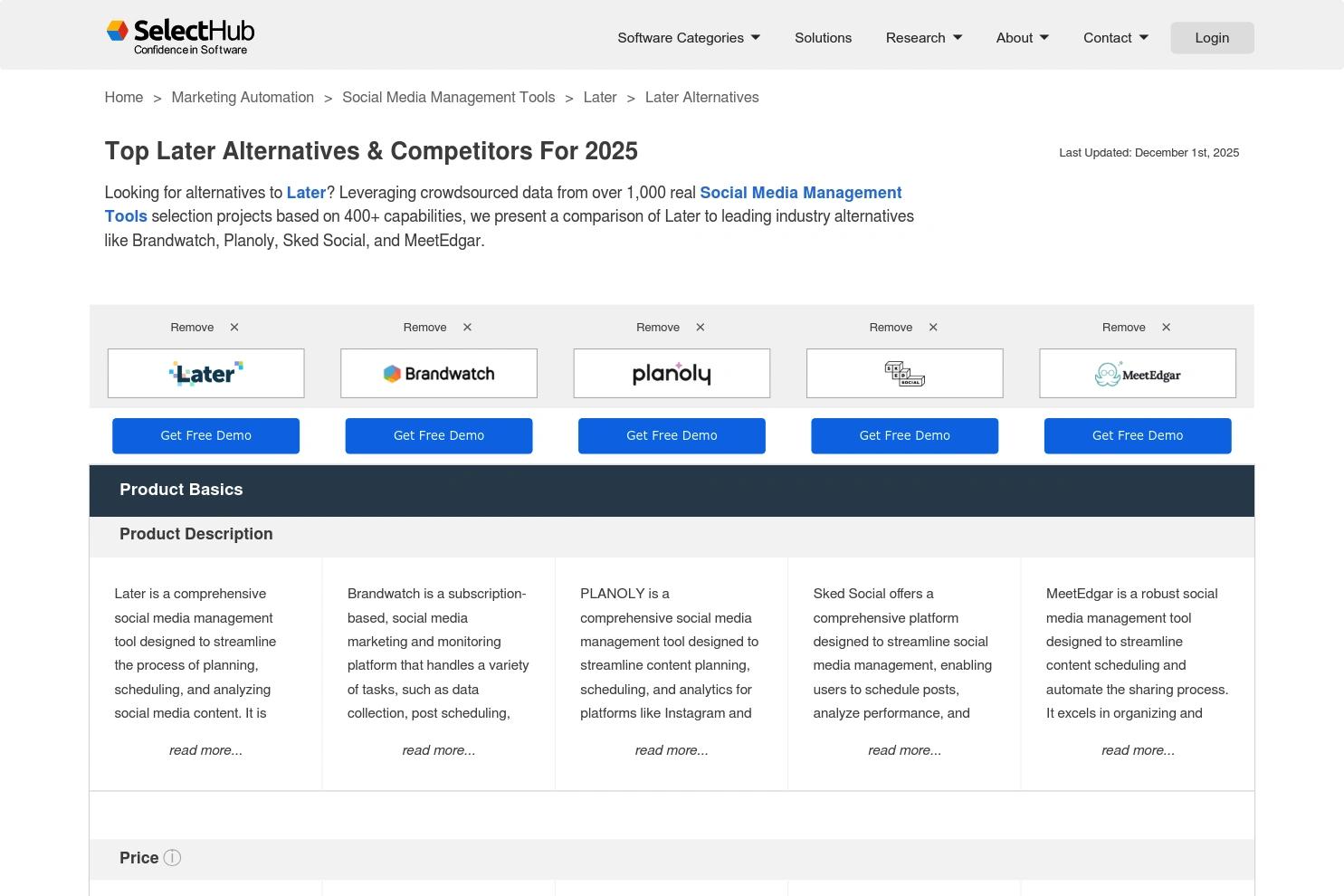
Task: Open the Research dropdown menu
Action: tap(924, 38)
